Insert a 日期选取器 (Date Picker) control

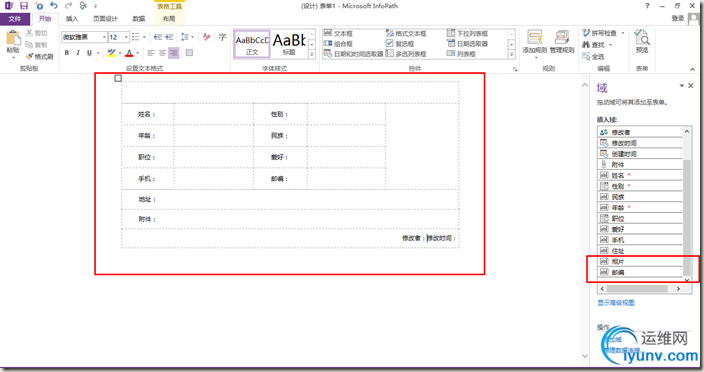click(467, 44)
